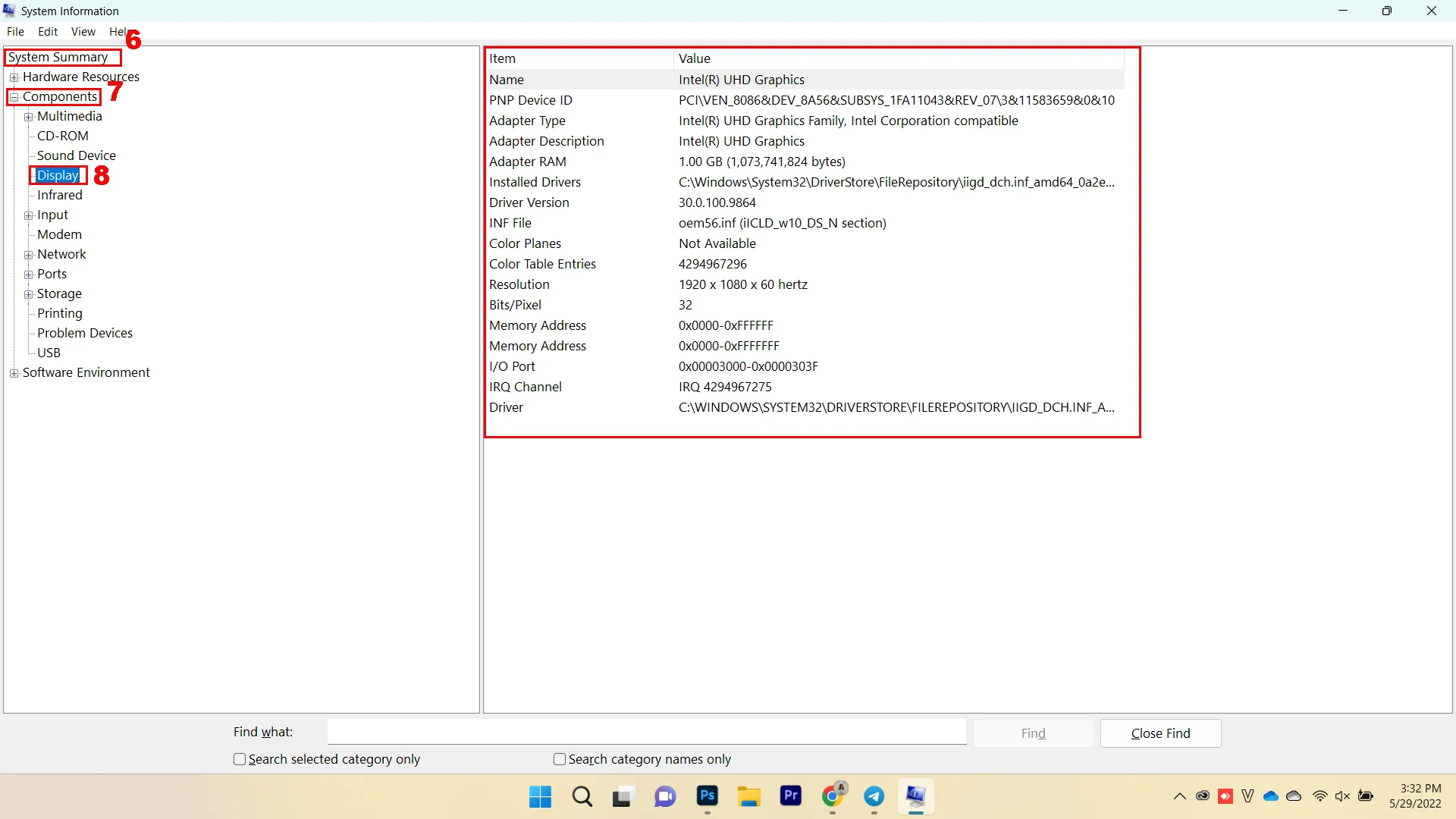1456x819 pixels.
Task: Open the taskbar Search icon
Action: [x=582, y=796]
